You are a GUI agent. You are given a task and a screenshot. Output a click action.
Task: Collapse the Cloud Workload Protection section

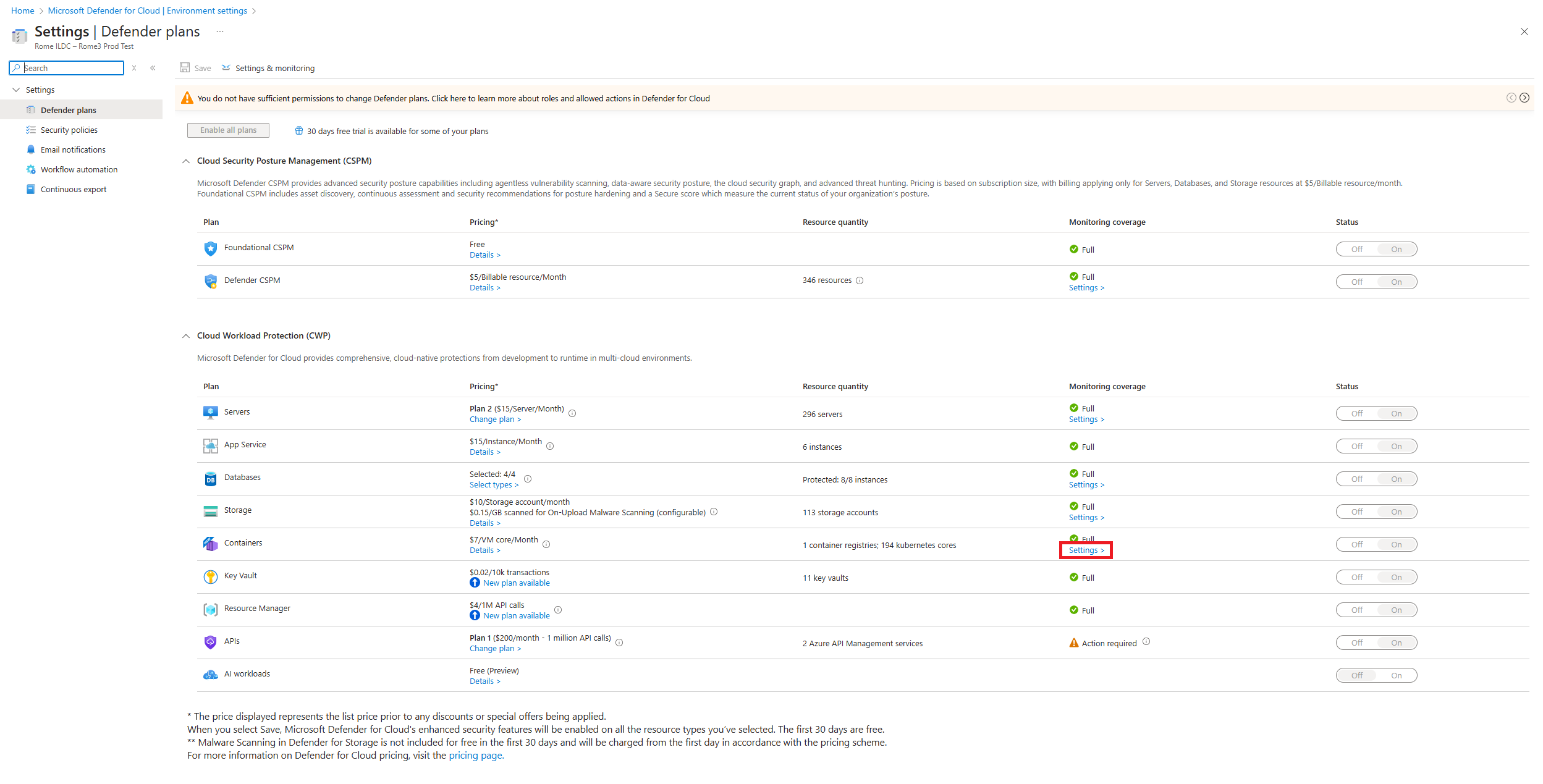point(186,336)
